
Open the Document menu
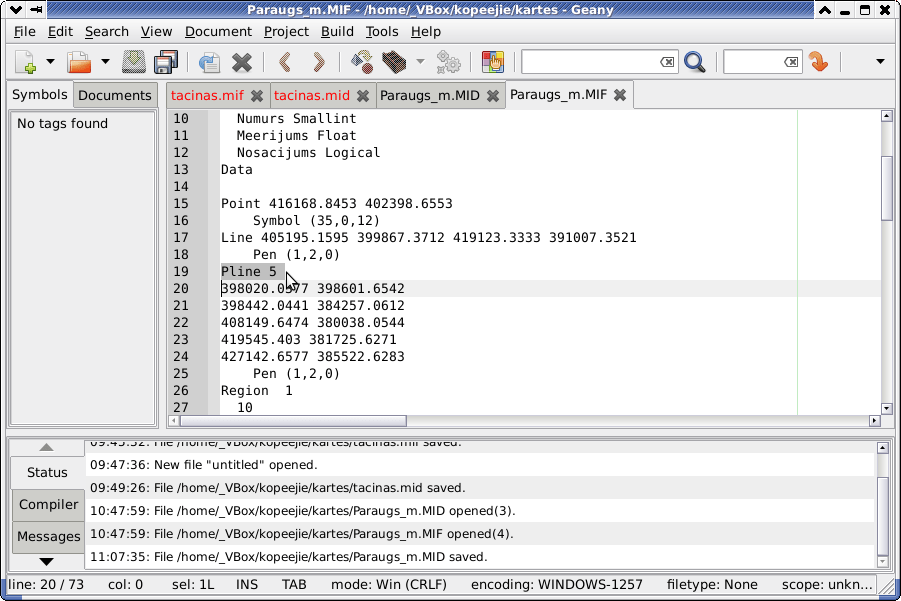218,32
